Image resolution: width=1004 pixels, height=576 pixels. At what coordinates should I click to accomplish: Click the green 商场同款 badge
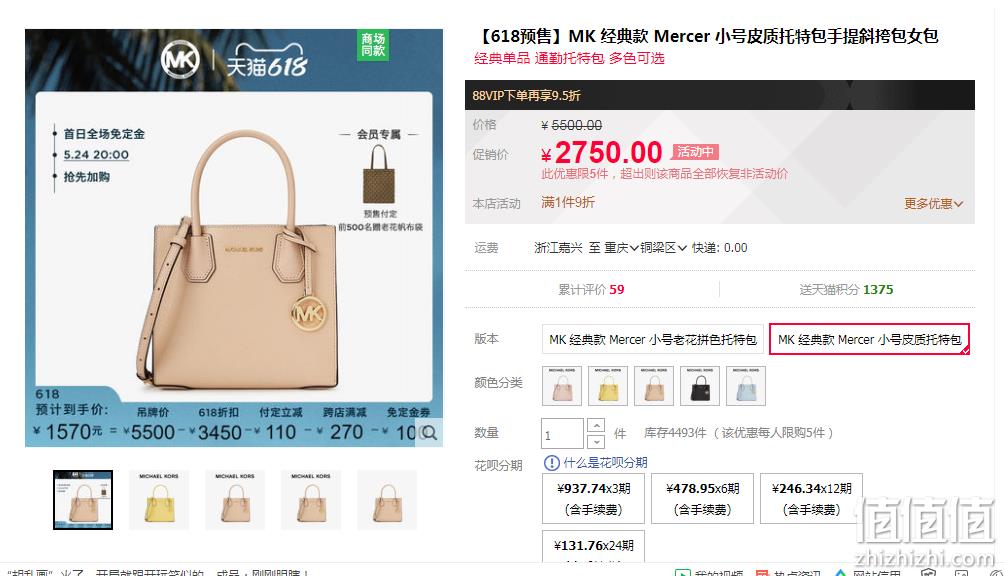(373, 45)
